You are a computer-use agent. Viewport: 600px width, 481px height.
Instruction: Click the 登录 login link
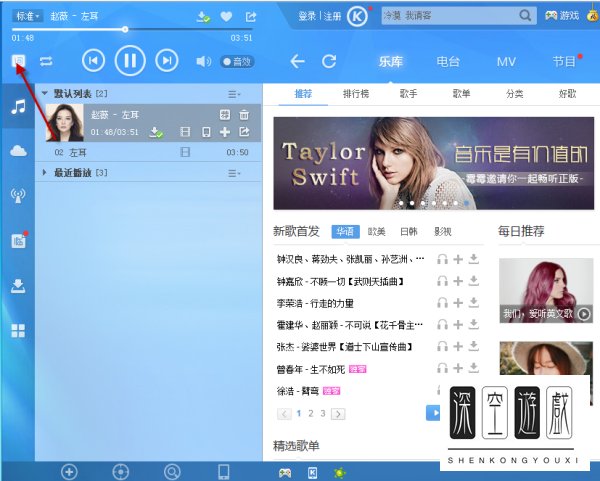[307, 17]
